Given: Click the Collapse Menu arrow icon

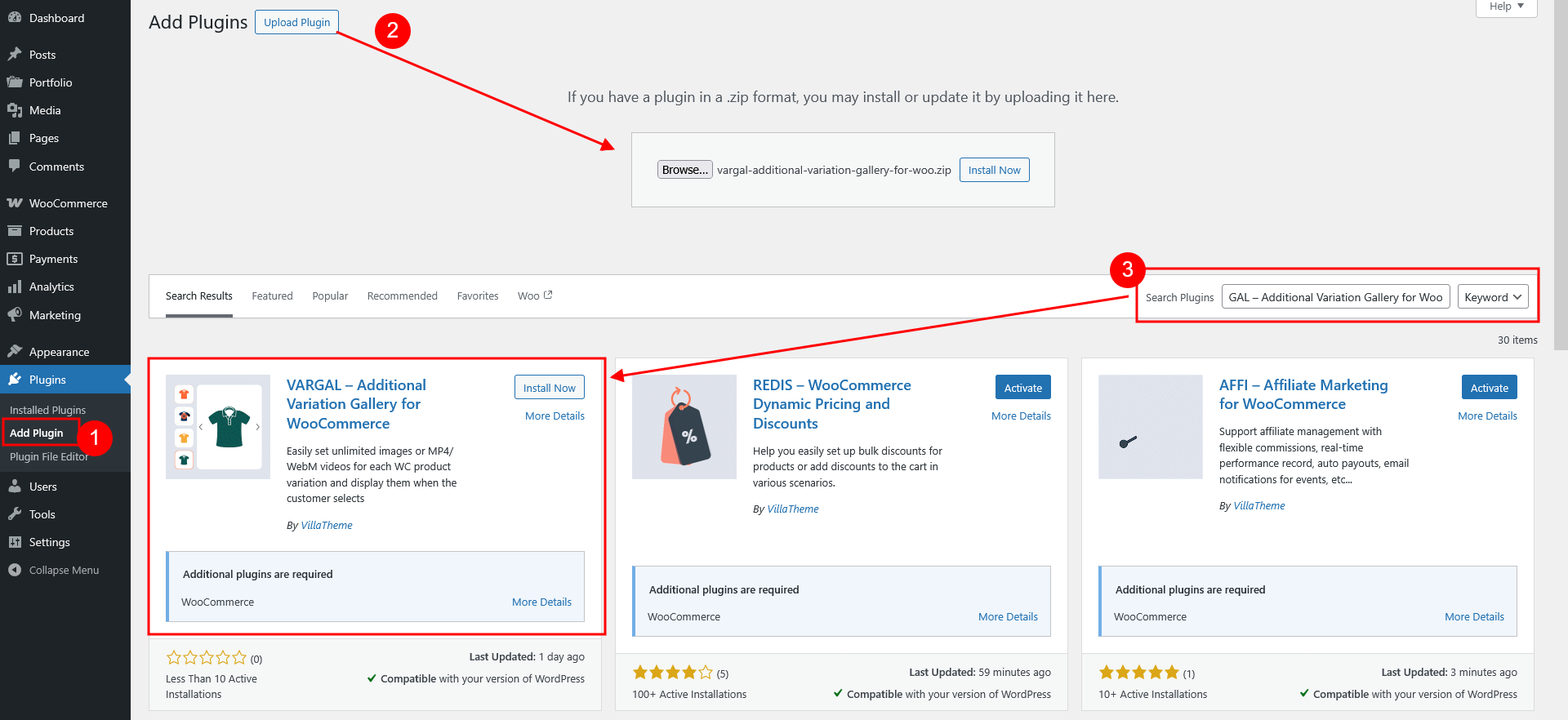Looking at the screenshot, I should [x=15, y=570].
